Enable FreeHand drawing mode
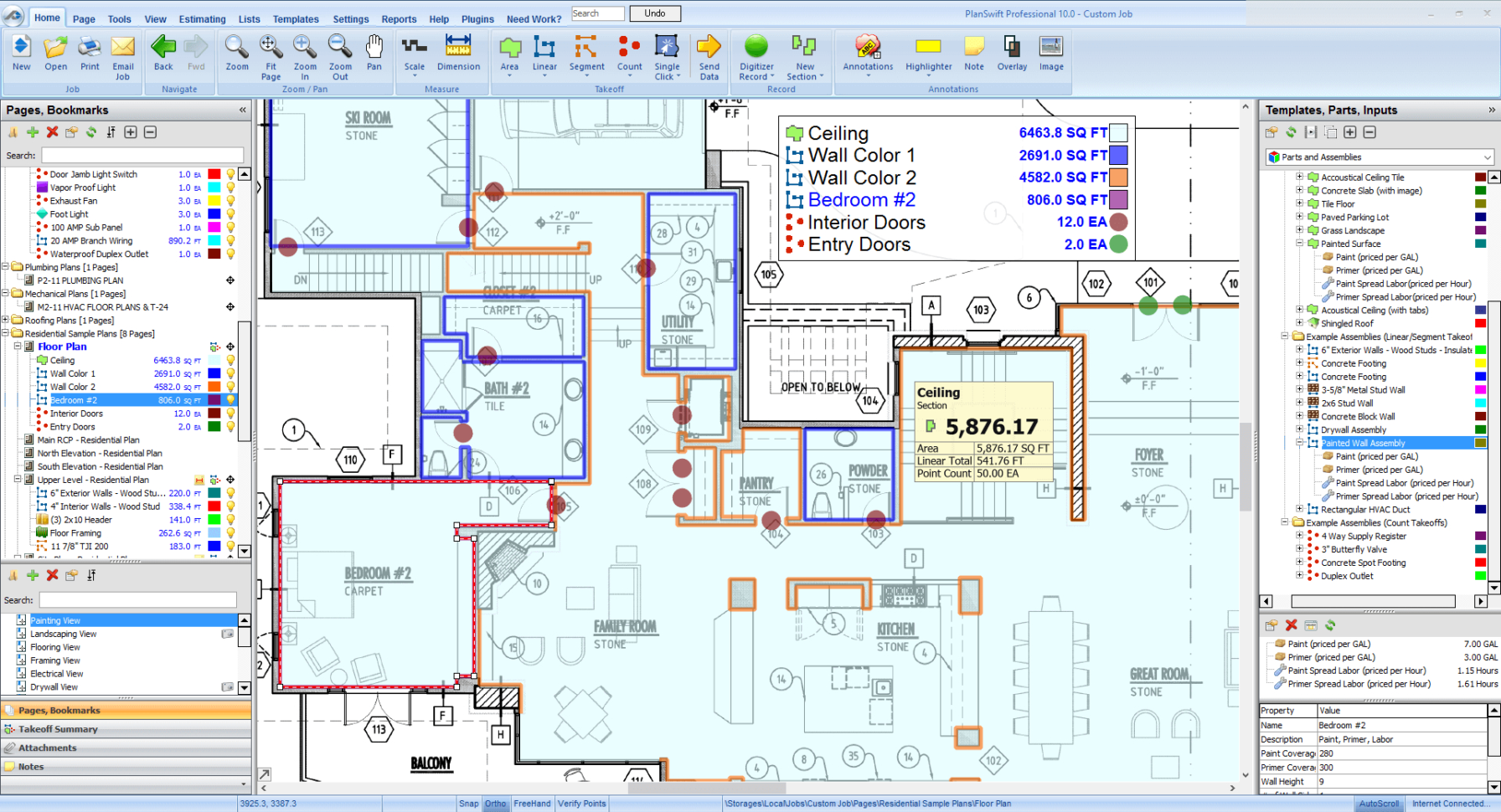The width and height of the screenshot is (1501, 812). pos(532,804)
